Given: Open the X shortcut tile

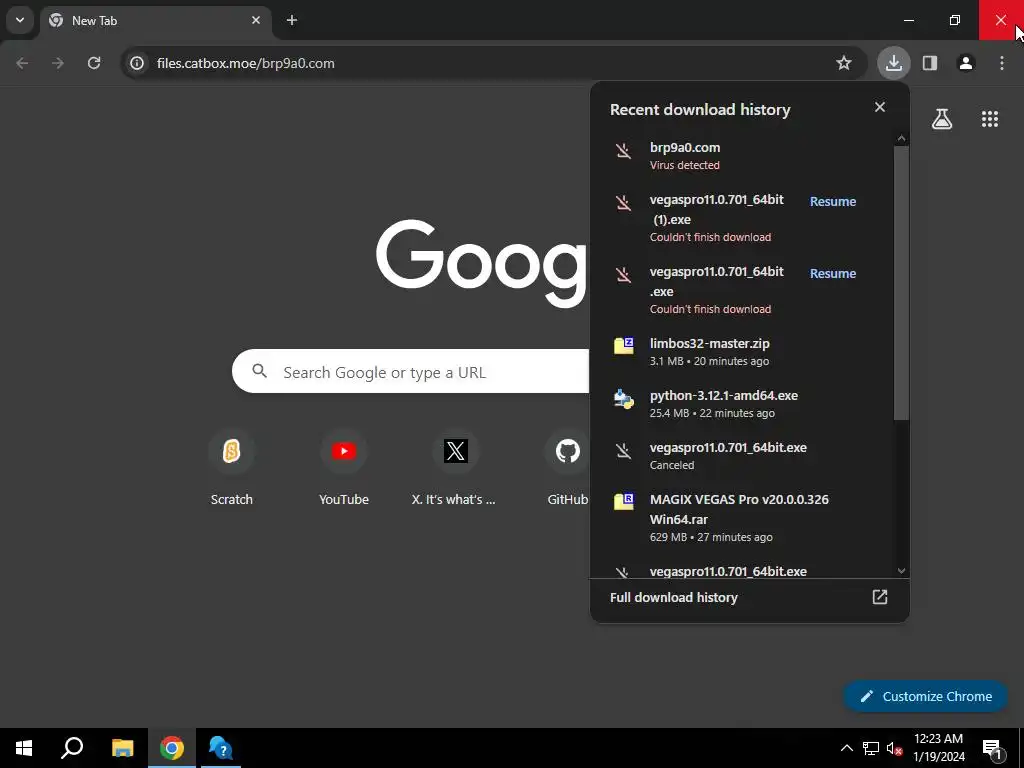Looking at the screenshot, I should 455,468.
